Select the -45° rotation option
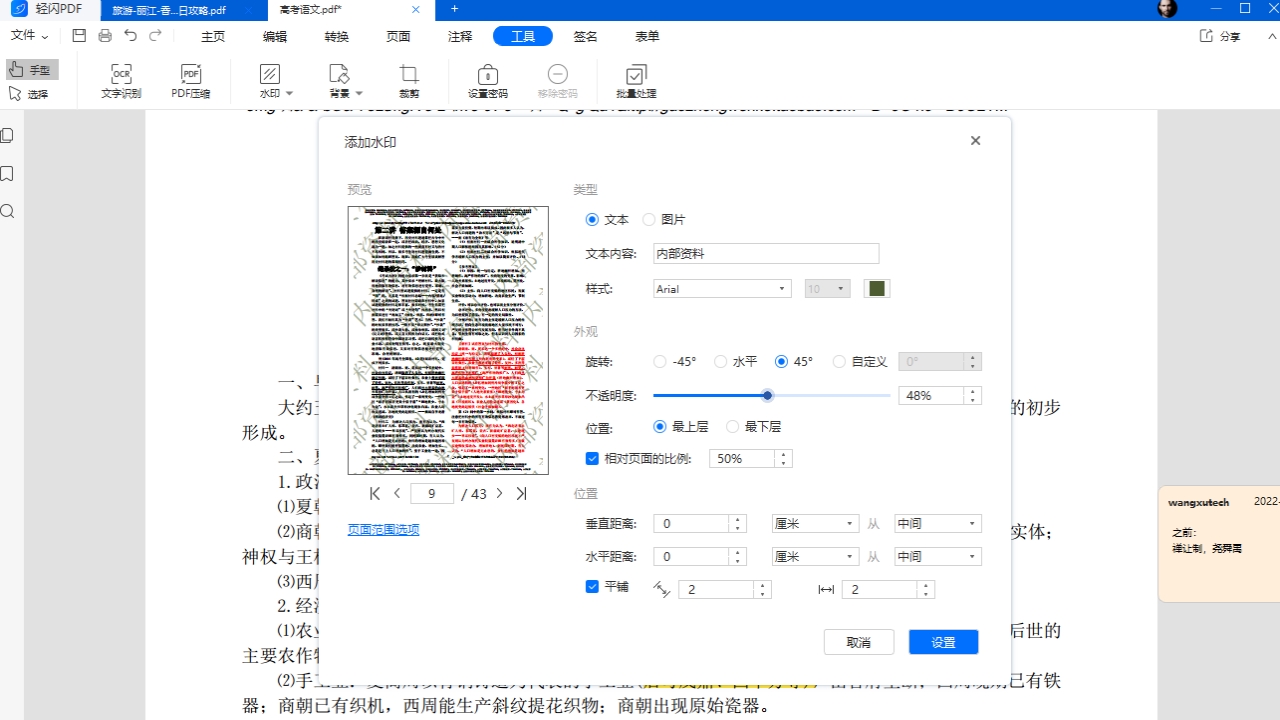The image size is (1280, 720). point(659,361)
